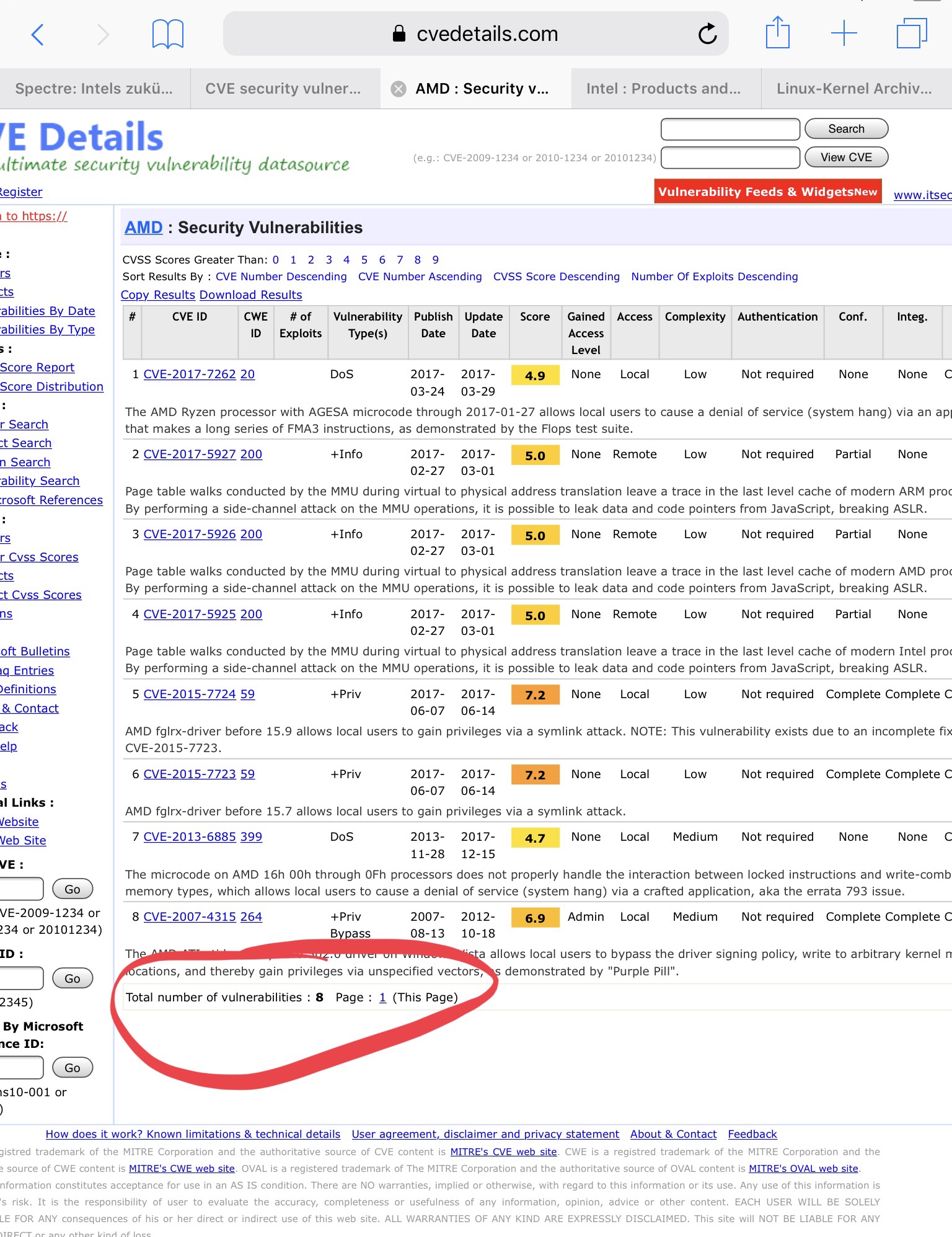This screenshot has height=1237, width=952.
Task: Open User agreement and privacy statement link
Action: click(x=485, y=1134)
